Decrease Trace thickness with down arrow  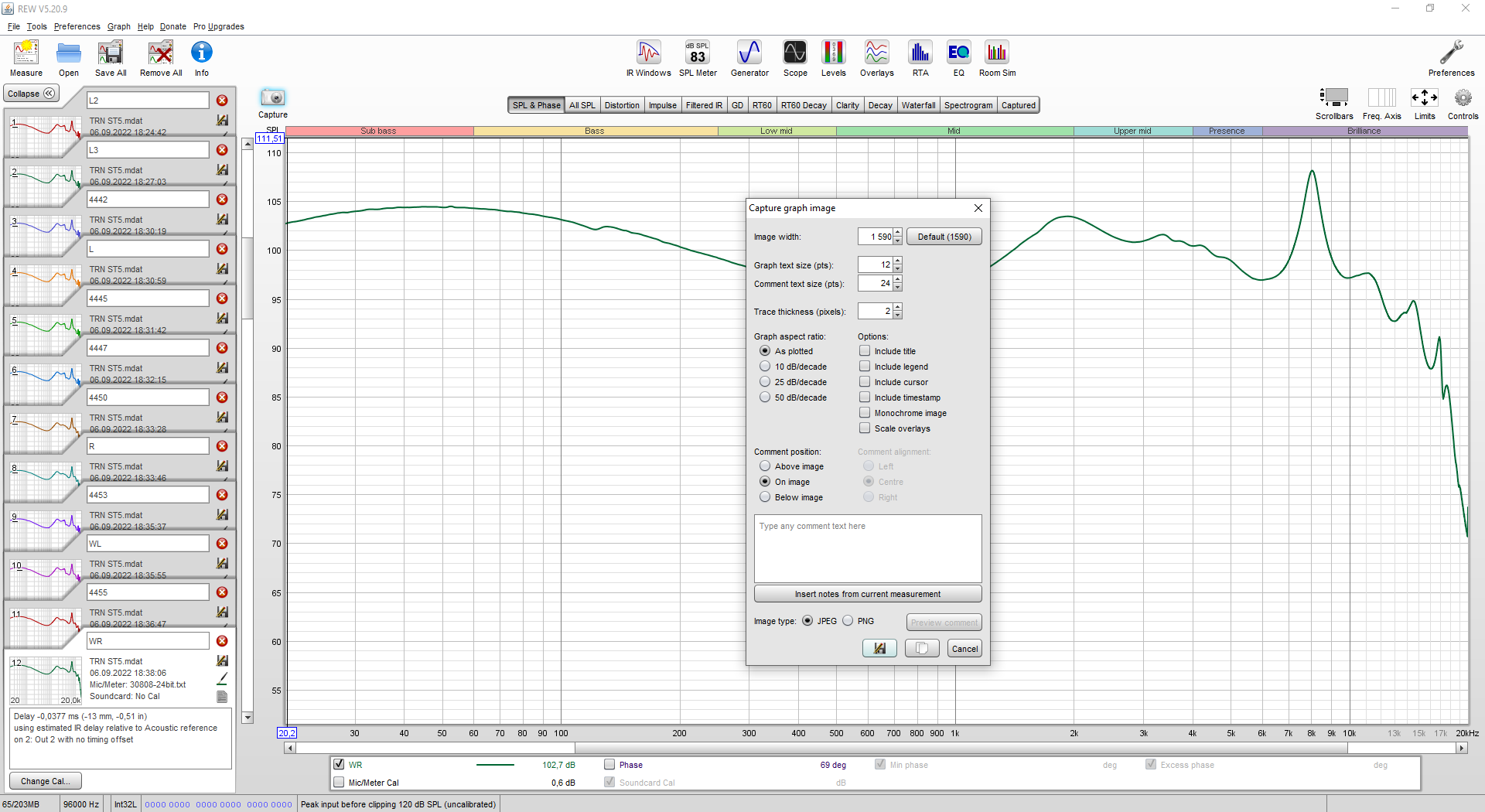pos(898,316)
